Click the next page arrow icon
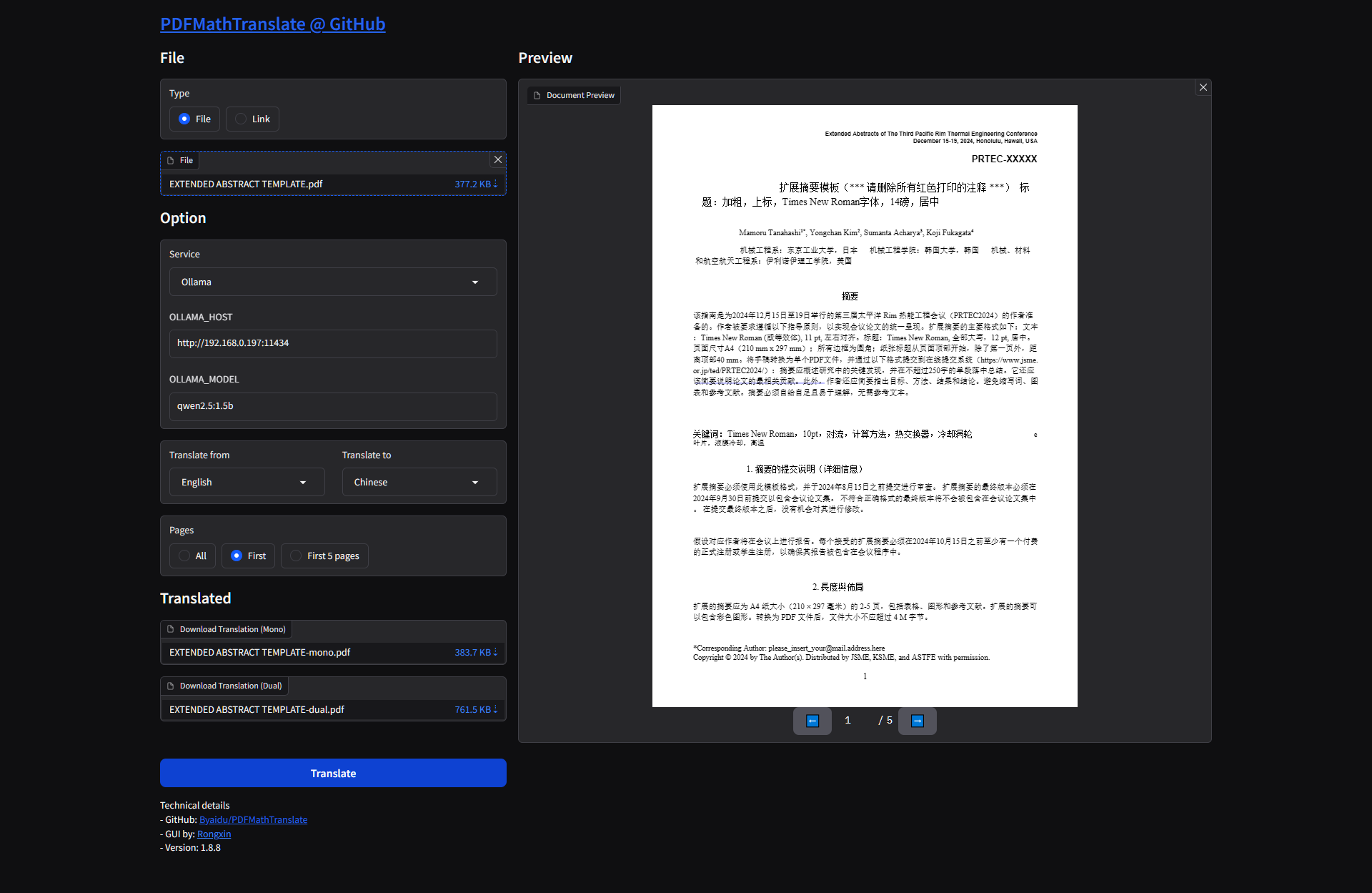This screenshot has width=1372, height=893. pyautogui.click(x=917, y=721)
